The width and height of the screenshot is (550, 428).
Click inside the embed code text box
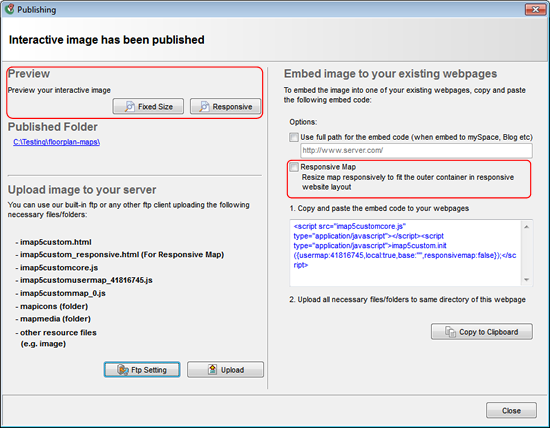pos(405,253)
